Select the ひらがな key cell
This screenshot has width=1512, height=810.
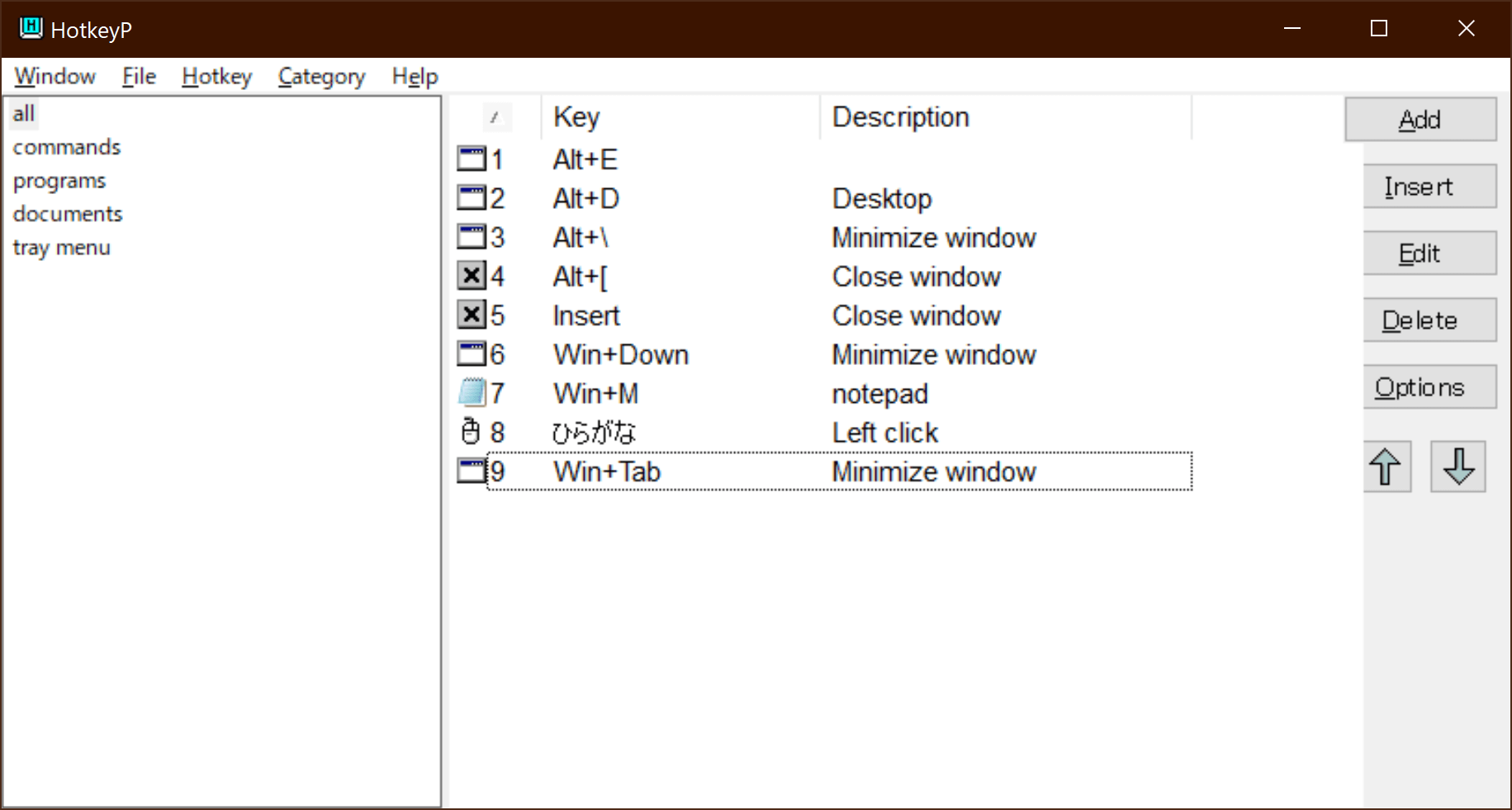tap(594, 432)
